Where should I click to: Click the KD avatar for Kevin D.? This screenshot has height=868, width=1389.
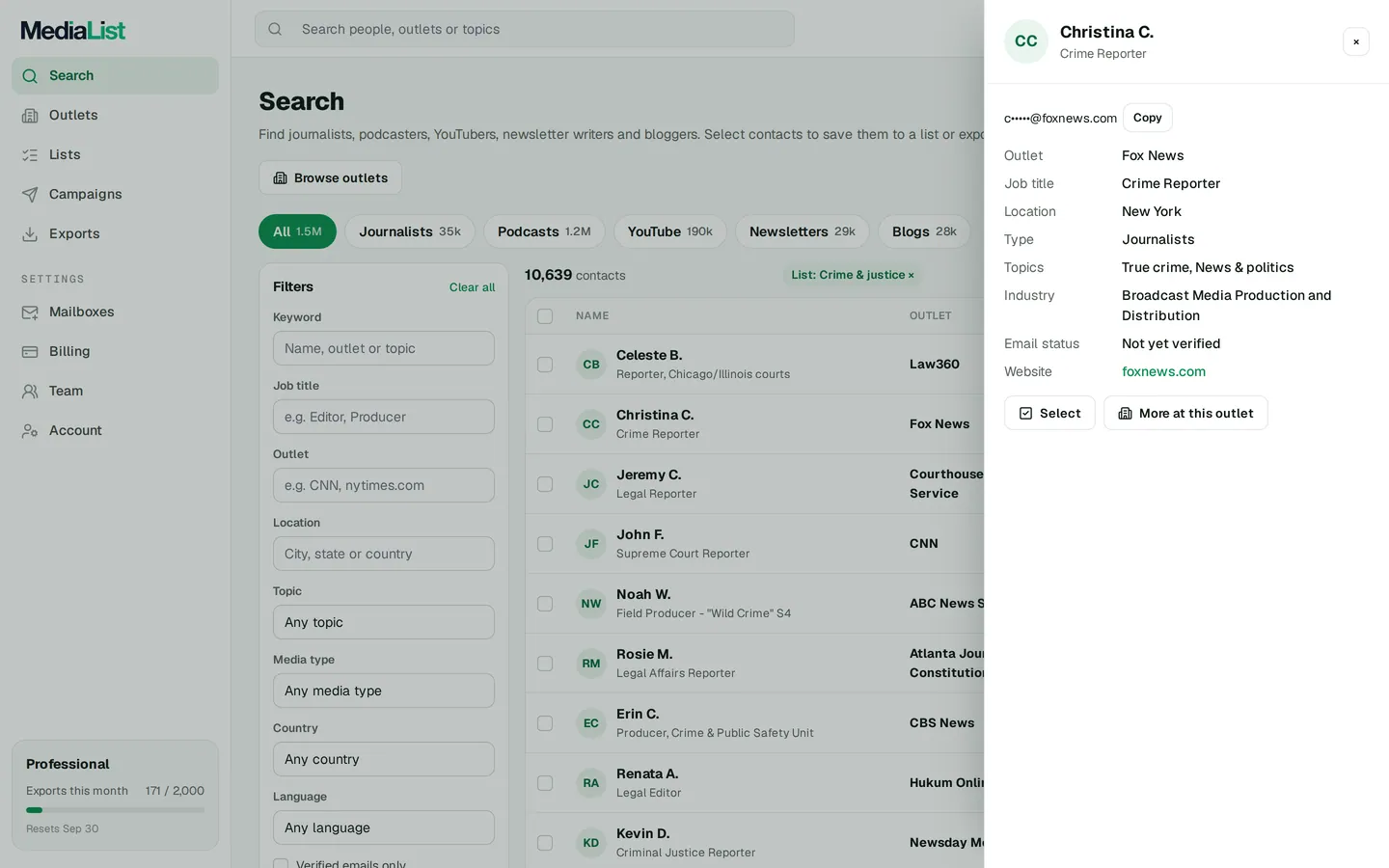tap(591, 843)
